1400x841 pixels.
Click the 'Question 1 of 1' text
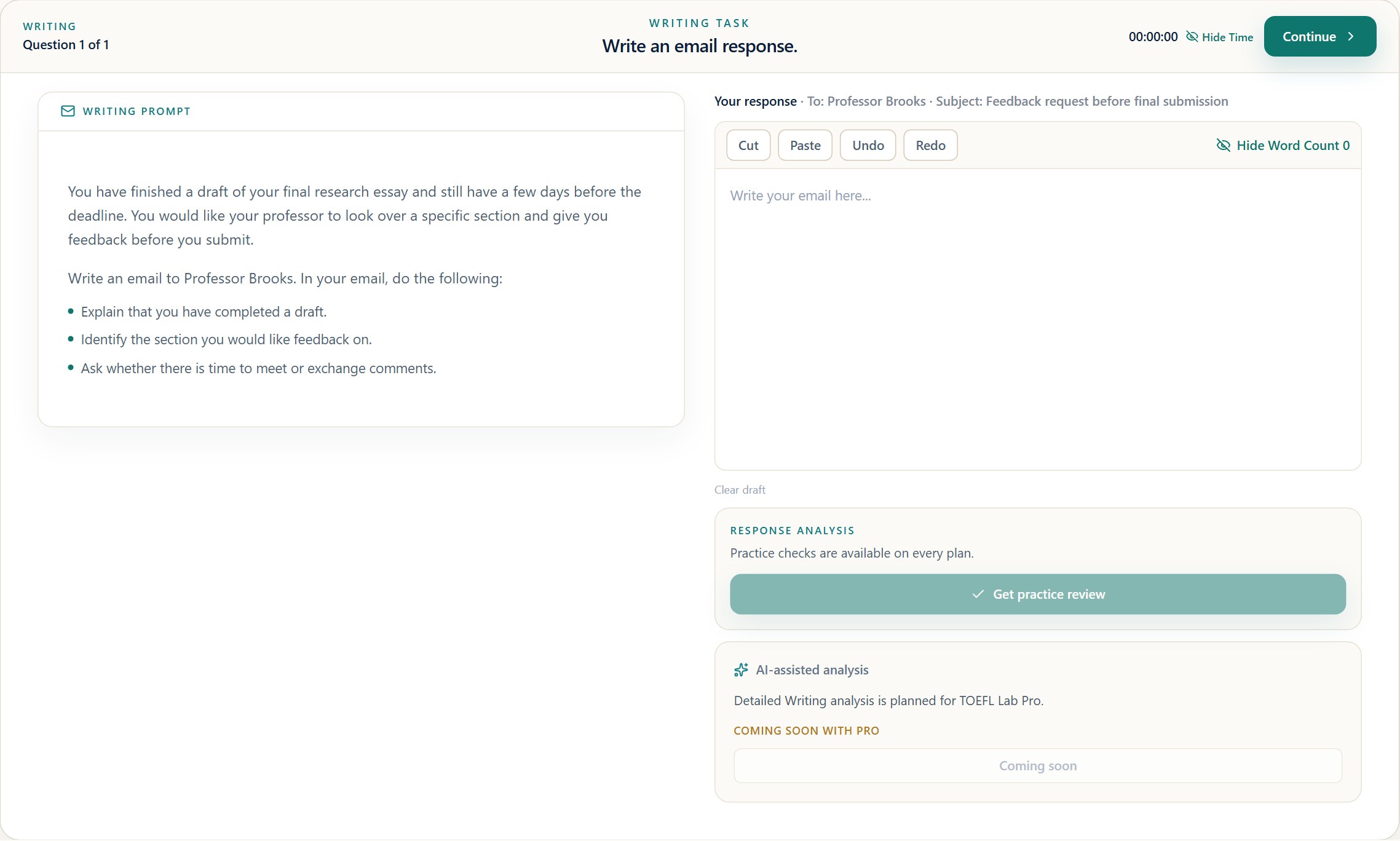(x=66, y=44)
